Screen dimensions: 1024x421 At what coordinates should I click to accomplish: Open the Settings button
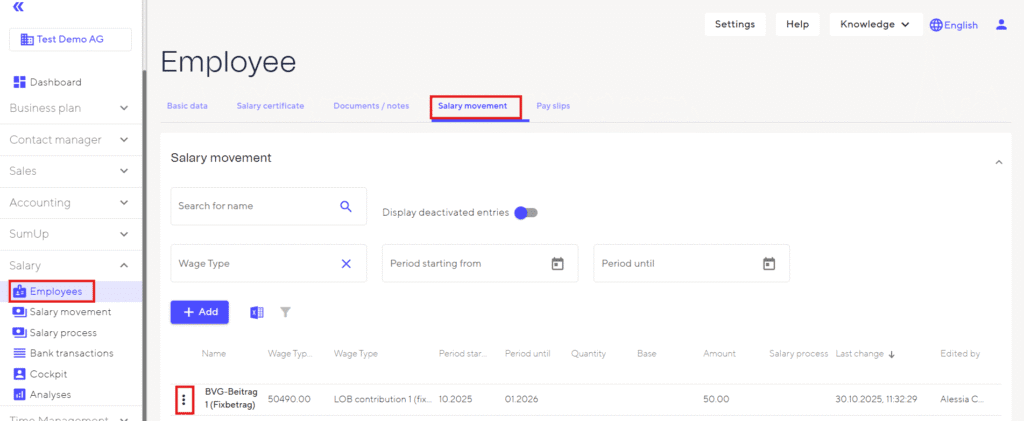734,25
